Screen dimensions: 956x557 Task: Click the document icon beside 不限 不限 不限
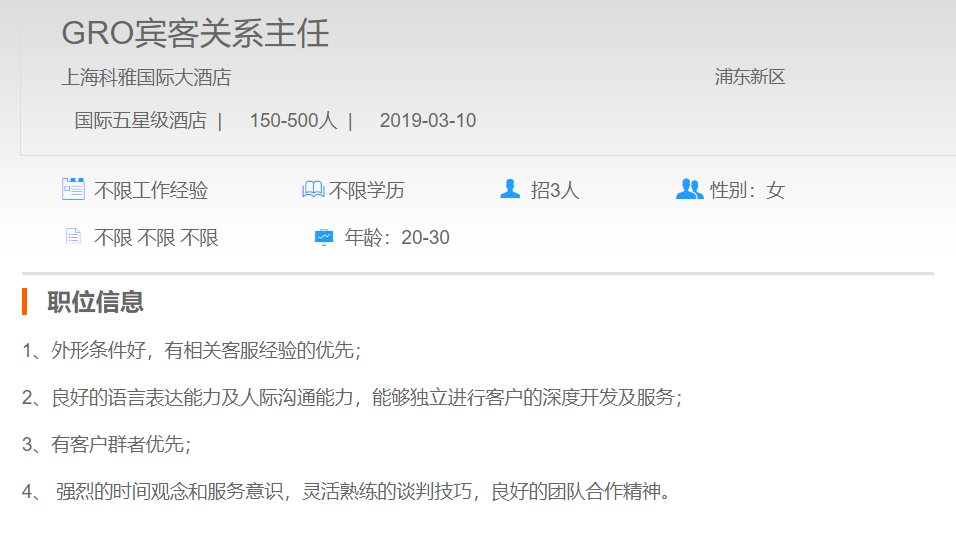(x=73, y=237)
